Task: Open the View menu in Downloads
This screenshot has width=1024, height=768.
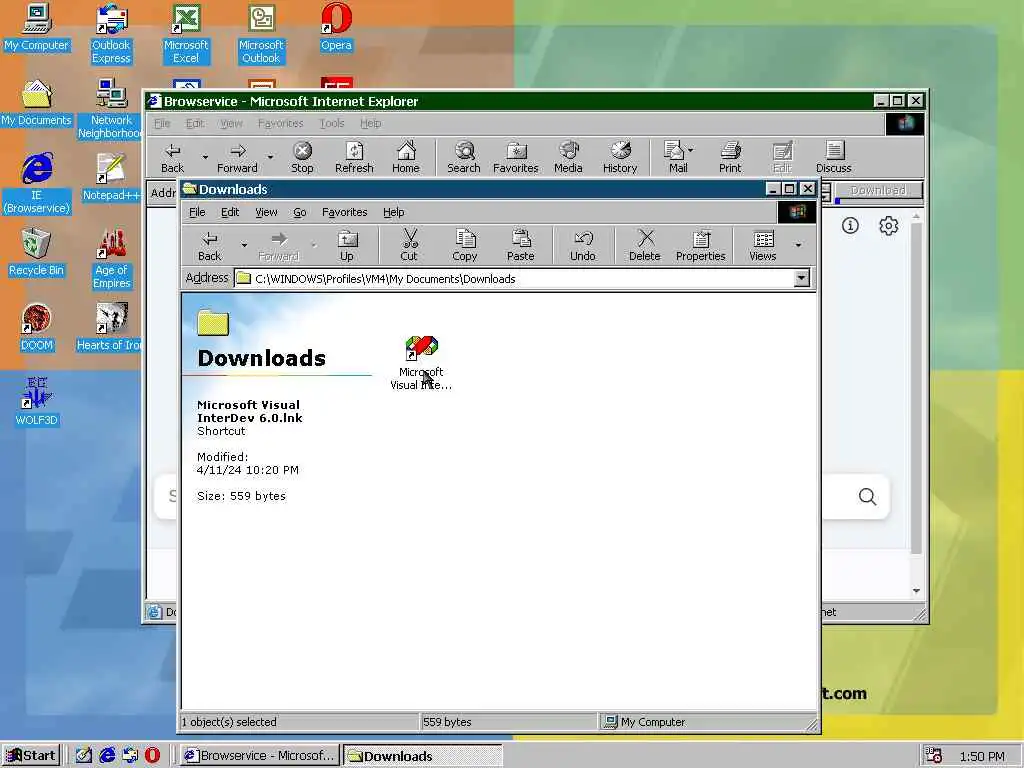Action: pyautogui.click(x=266, y=212)
